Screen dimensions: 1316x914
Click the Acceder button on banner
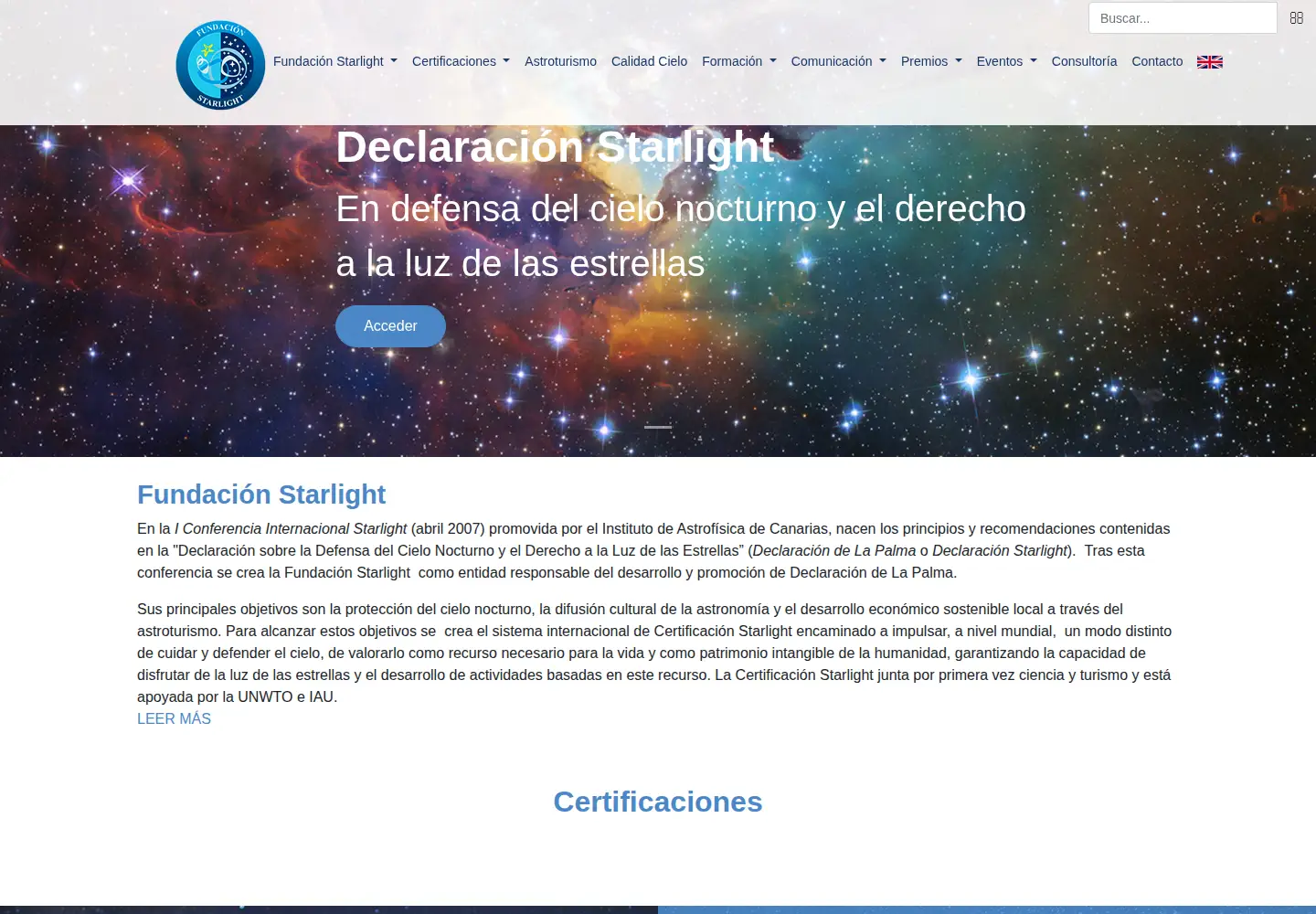390,326
